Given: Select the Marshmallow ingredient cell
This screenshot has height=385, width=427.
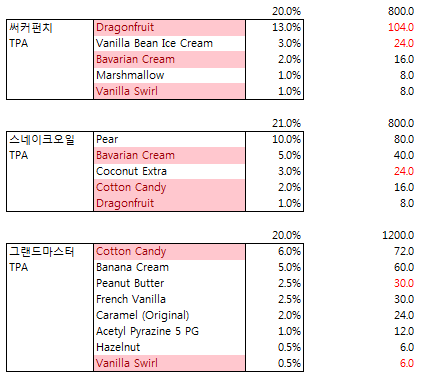Looking at the screenshot, I should pos(169,75).
